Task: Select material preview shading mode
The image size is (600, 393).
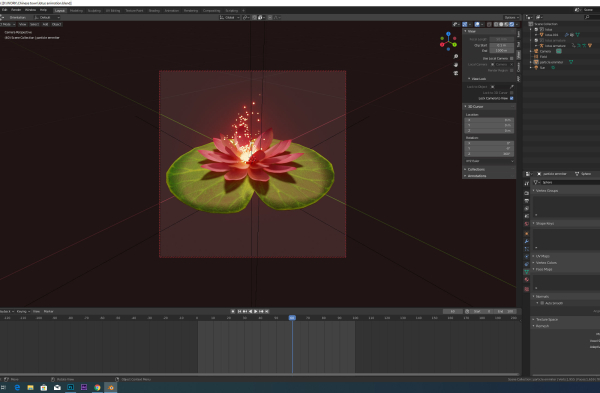Action: 506,24
